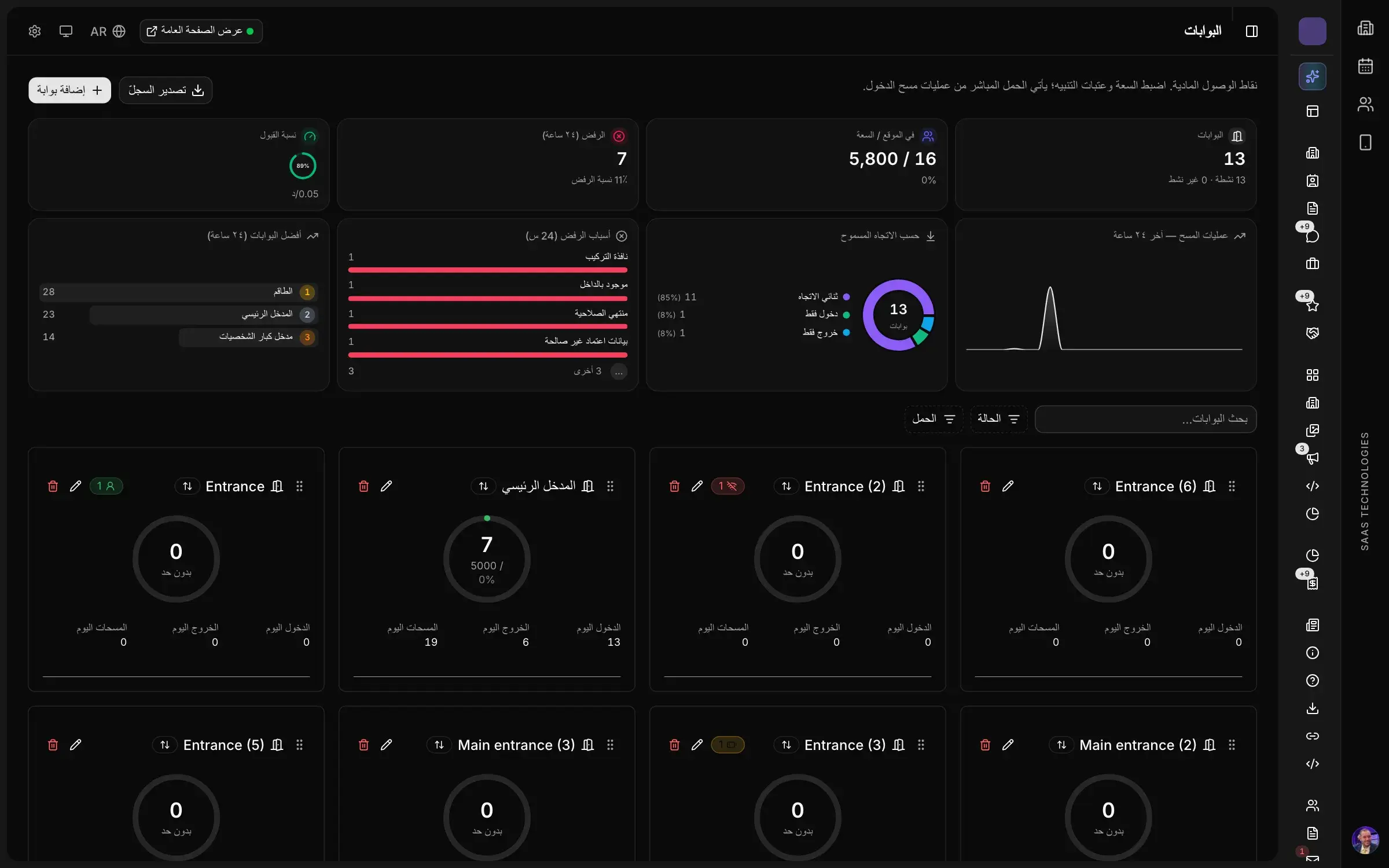Edit the Entrance (6) gate
The image size is (1389, 868).
tap(1008, 486)
